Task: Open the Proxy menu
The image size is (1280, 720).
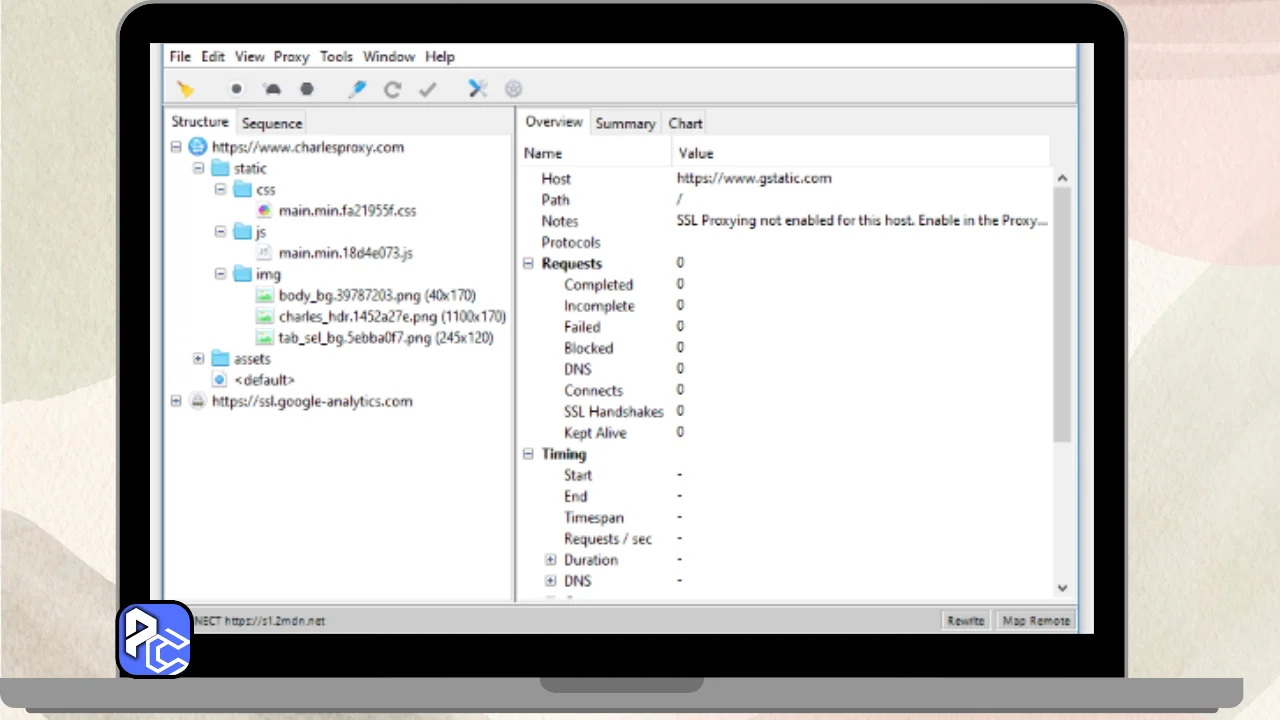Action: (291, 57)
